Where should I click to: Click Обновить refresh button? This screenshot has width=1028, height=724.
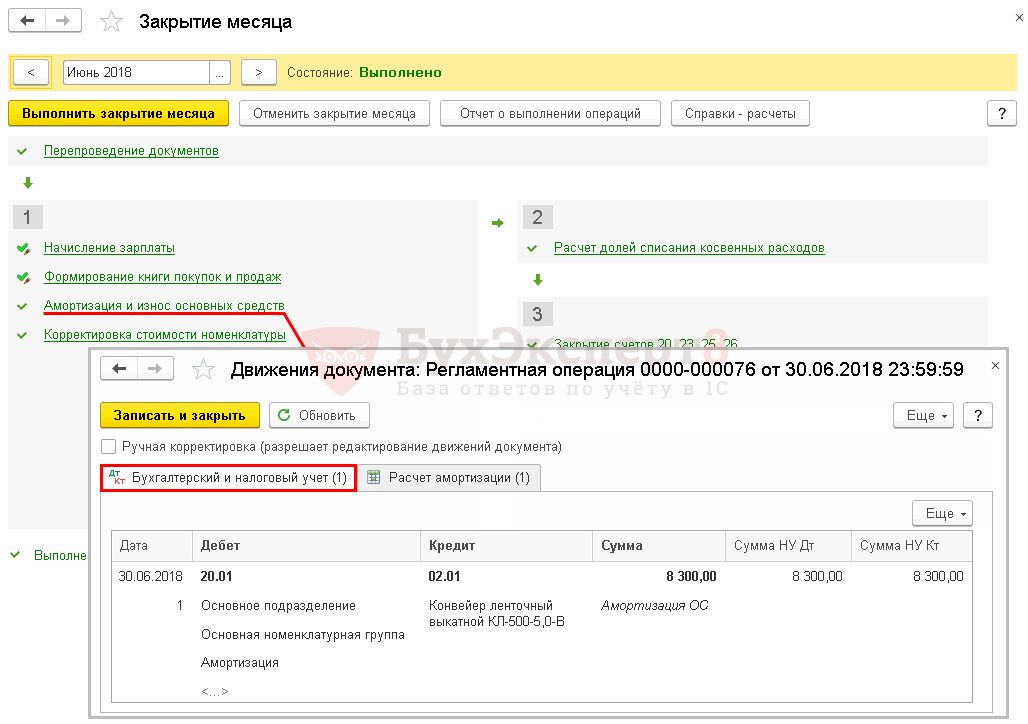point(319,415)
